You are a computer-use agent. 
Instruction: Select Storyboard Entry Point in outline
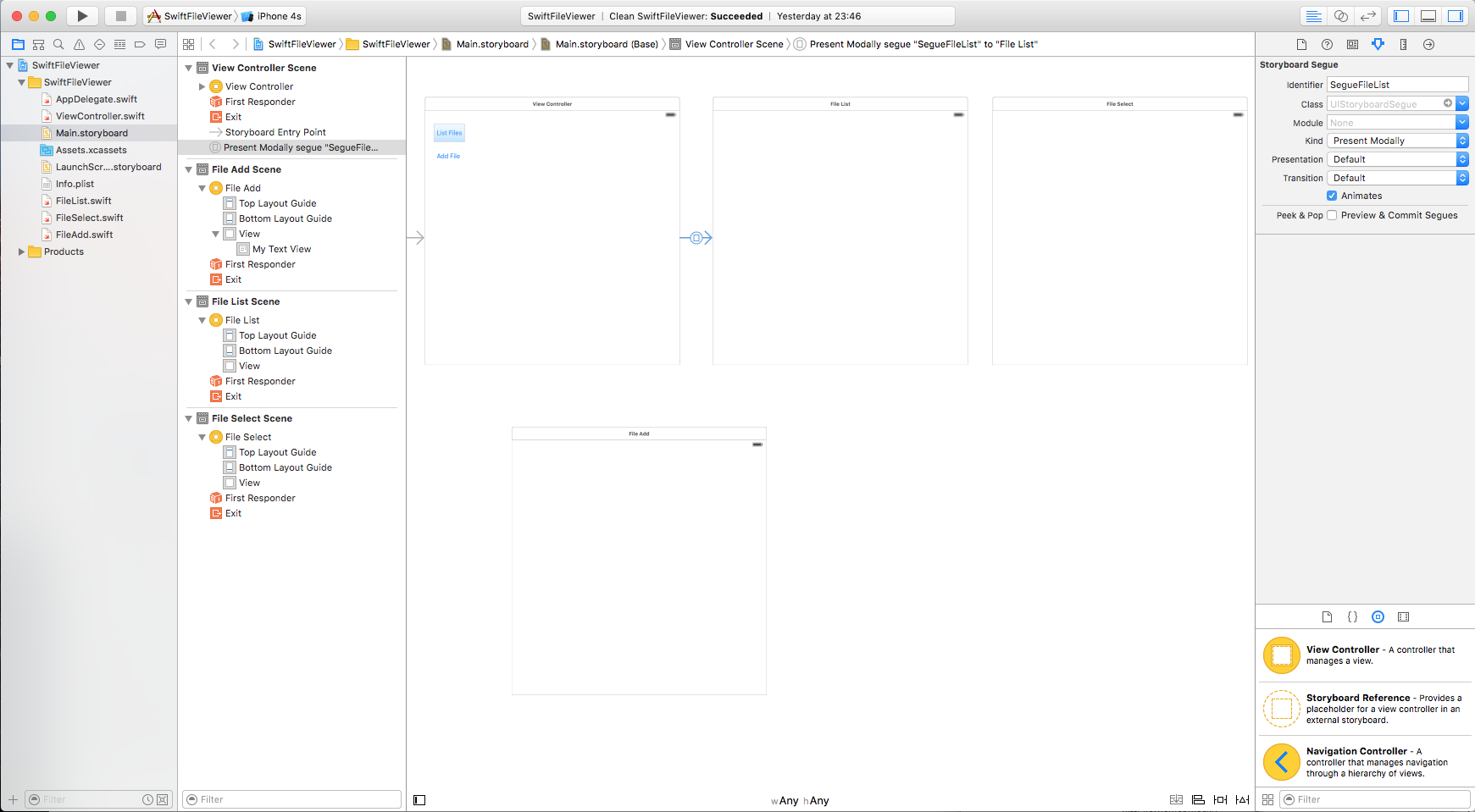tap(275, 132)
